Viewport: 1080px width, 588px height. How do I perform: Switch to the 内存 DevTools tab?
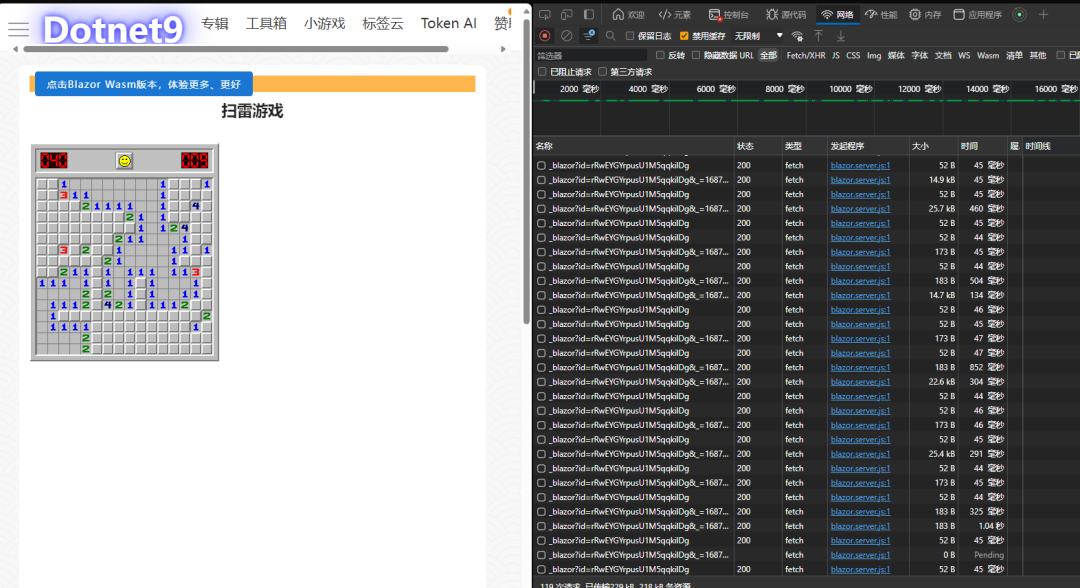click(x=925, y=14)
